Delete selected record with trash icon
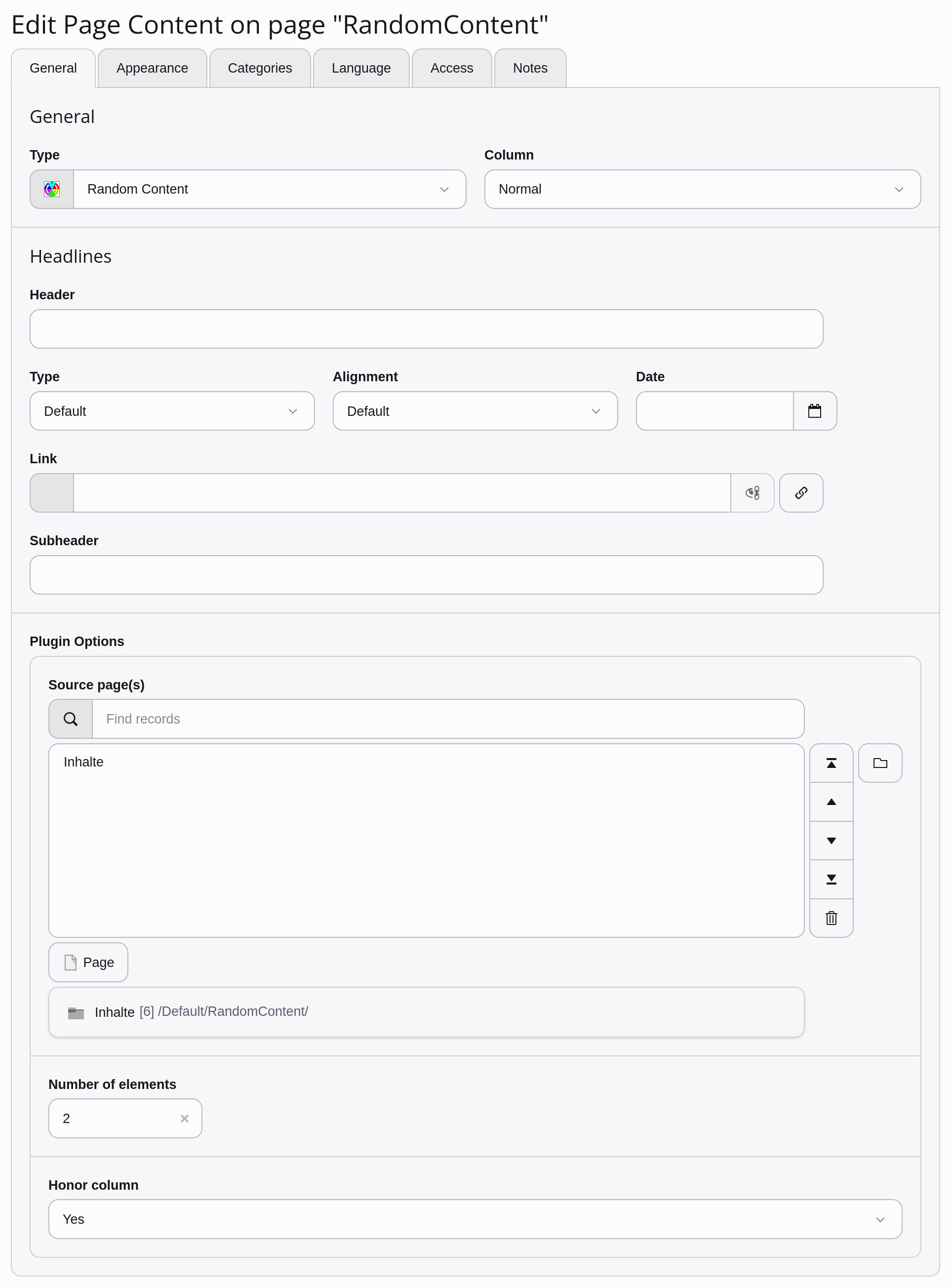The height and width of the screenshot is (1288, 951). pyautogui.click(x=832, y=918)
